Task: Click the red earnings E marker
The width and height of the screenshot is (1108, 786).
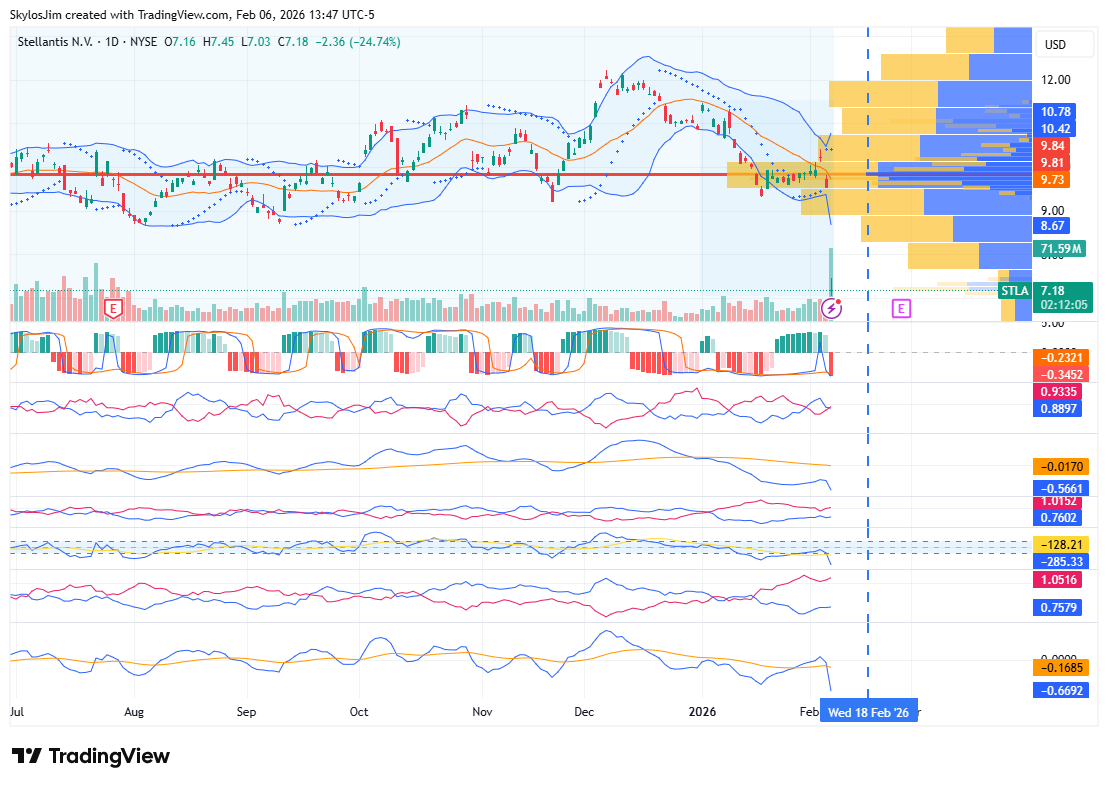Action: click(x=113, y=309)
